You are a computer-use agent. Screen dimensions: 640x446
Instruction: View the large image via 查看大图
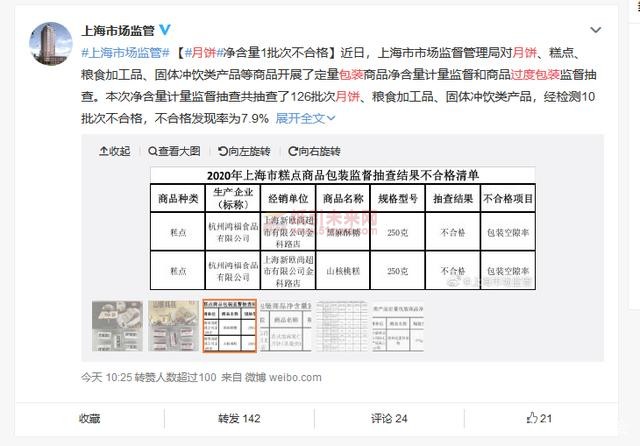[173, 151]
